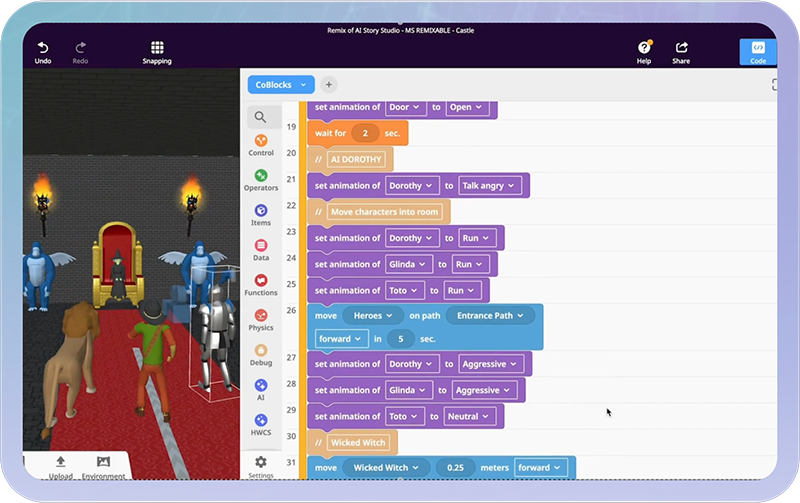Open the Wicked Witch dropdown in move block
This screenshot has width=800, height=503.
(x=386, y=467)
